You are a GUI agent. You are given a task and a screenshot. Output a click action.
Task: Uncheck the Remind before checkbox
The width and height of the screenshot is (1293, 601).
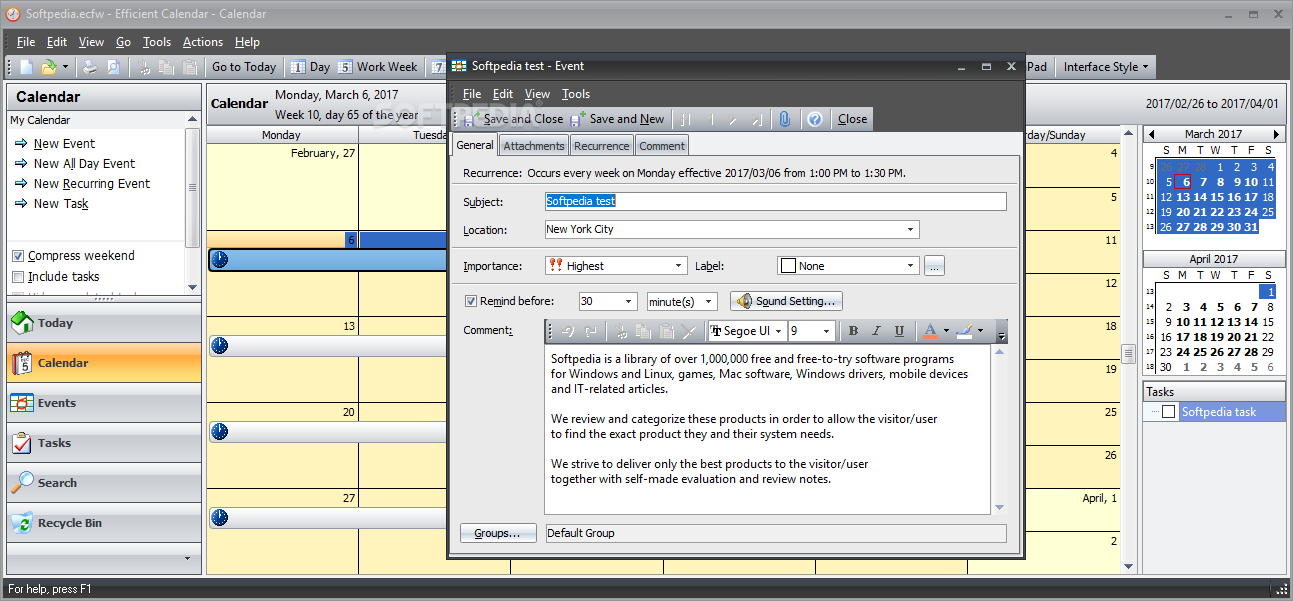[x=471, y=301]
